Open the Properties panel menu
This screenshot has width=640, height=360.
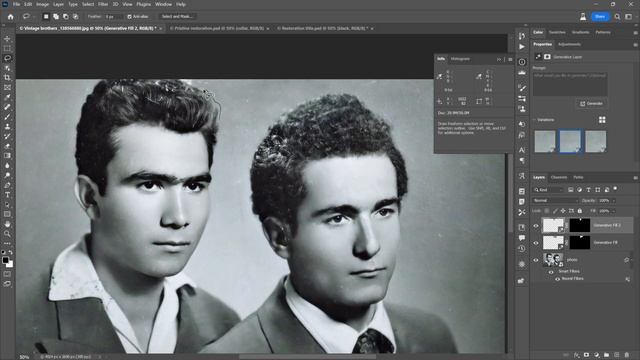636,44
